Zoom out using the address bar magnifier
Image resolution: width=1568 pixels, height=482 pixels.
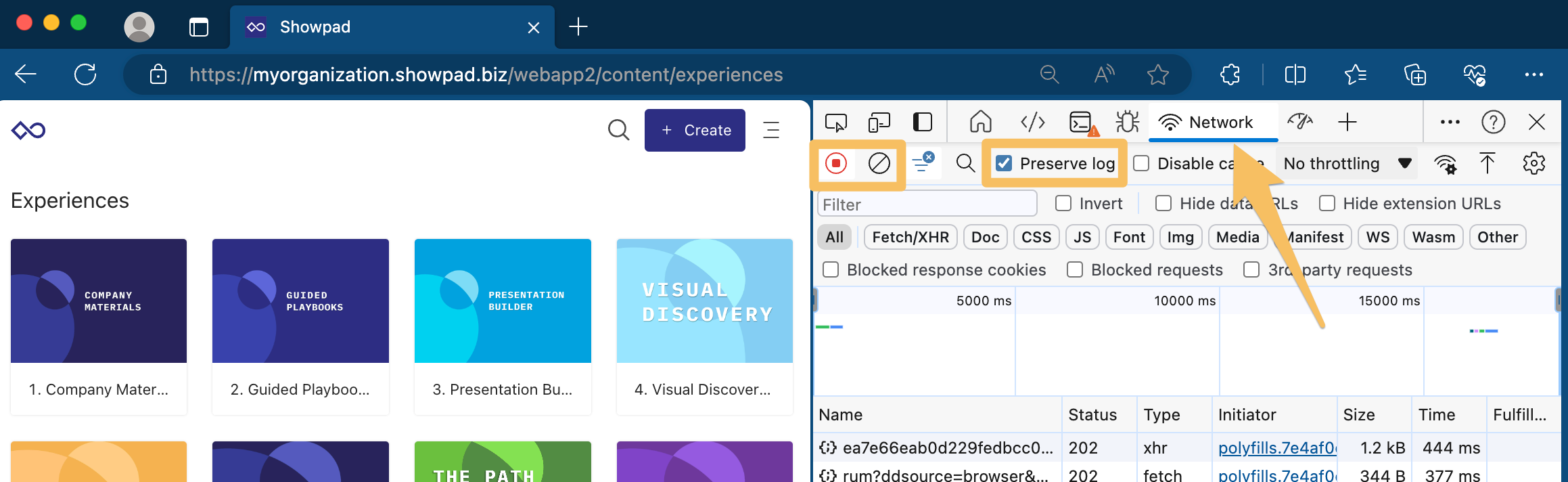tap(1049, 74)
